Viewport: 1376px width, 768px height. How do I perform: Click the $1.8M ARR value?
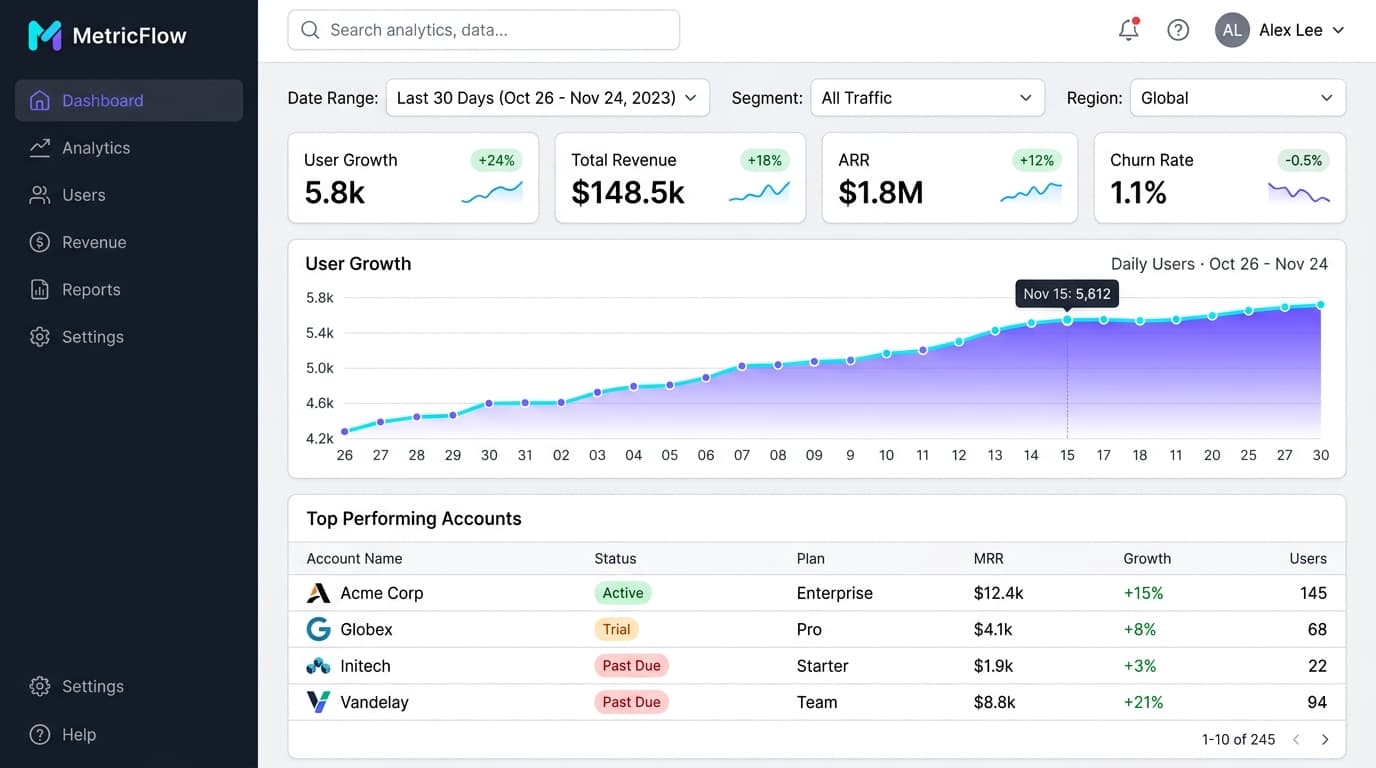[x=881, y=192]
